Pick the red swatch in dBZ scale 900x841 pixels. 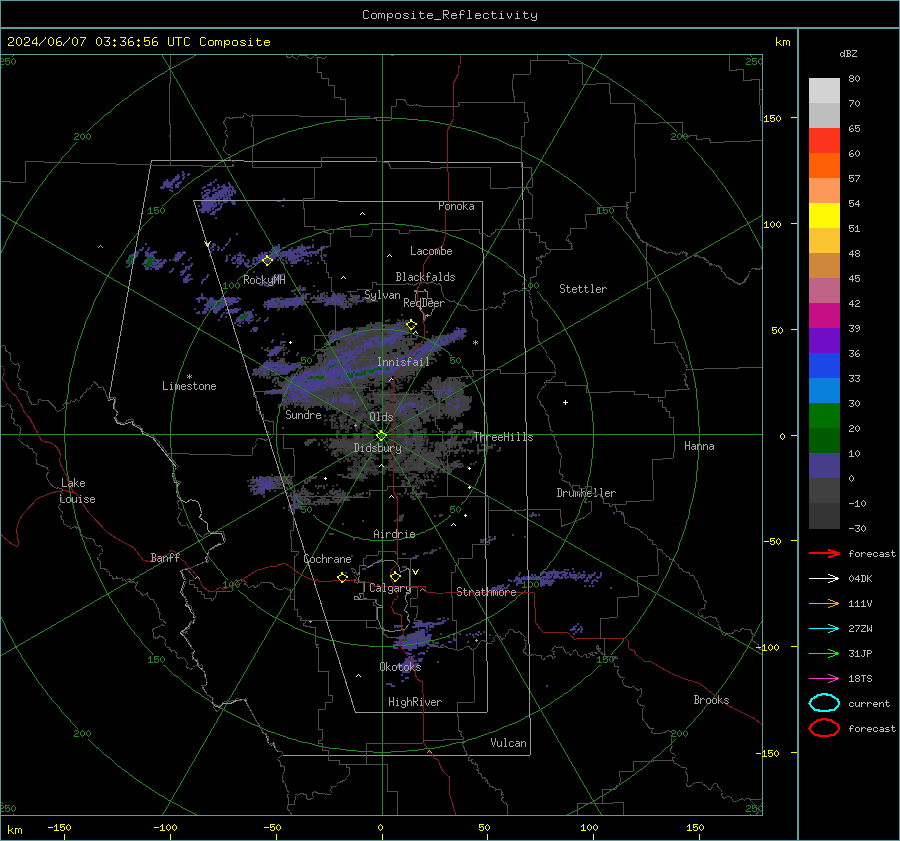824,141
